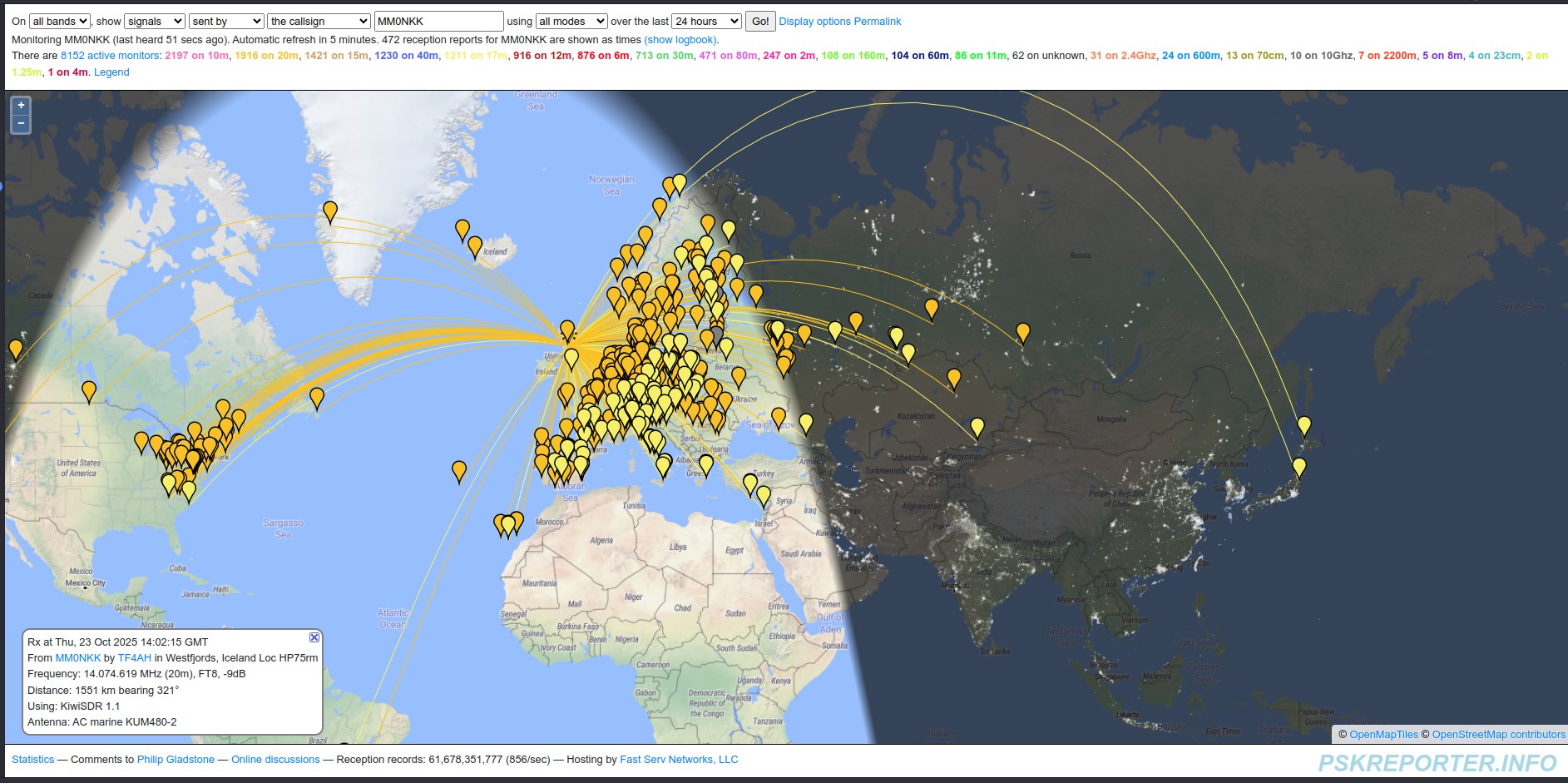Close the TF4AH reception info popup

click(x=314, y=637)
